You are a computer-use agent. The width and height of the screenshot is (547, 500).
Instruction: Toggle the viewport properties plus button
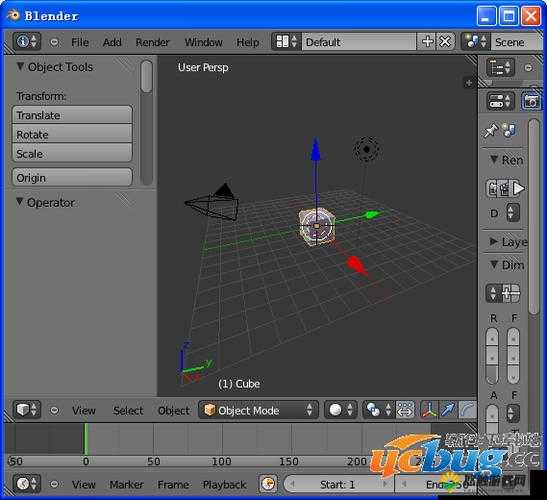[469, 83]
